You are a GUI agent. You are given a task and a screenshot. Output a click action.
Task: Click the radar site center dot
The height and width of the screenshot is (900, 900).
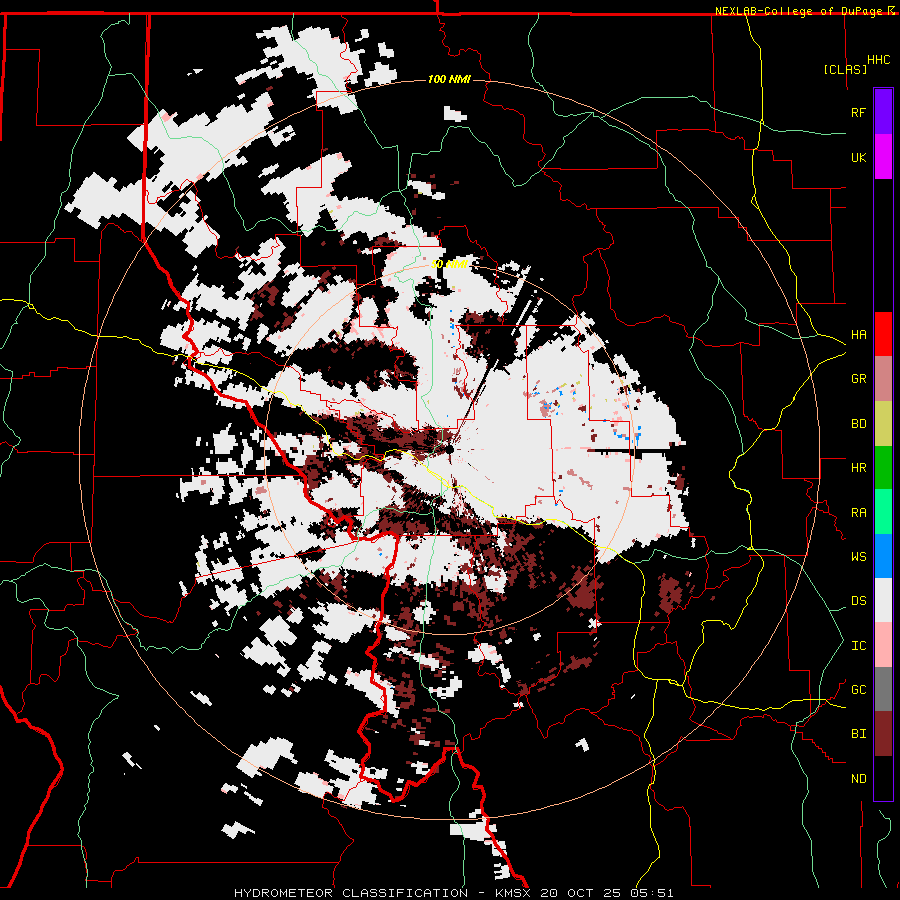tap(449, 450)
